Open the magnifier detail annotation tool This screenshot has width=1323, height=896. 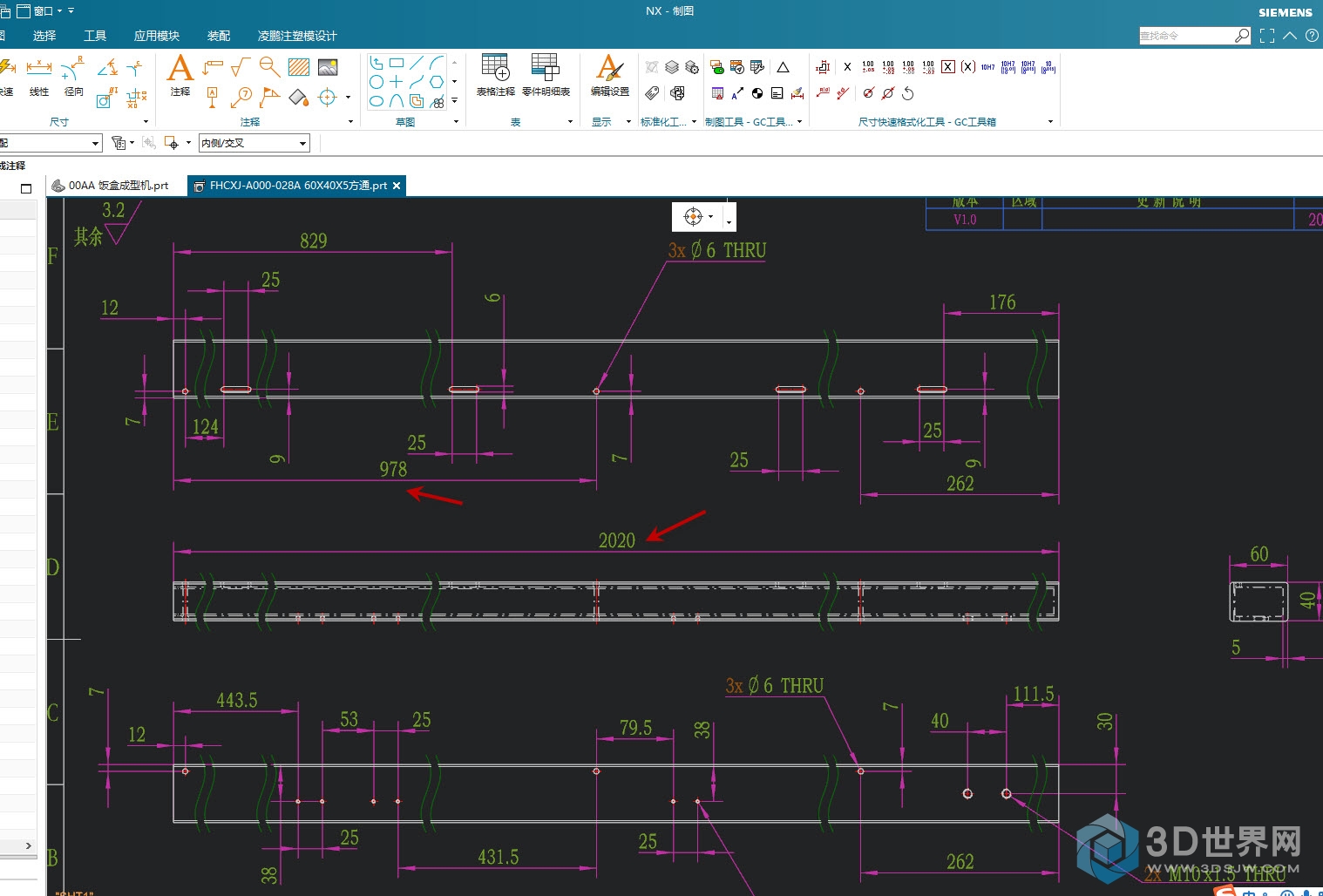point(269,67)
